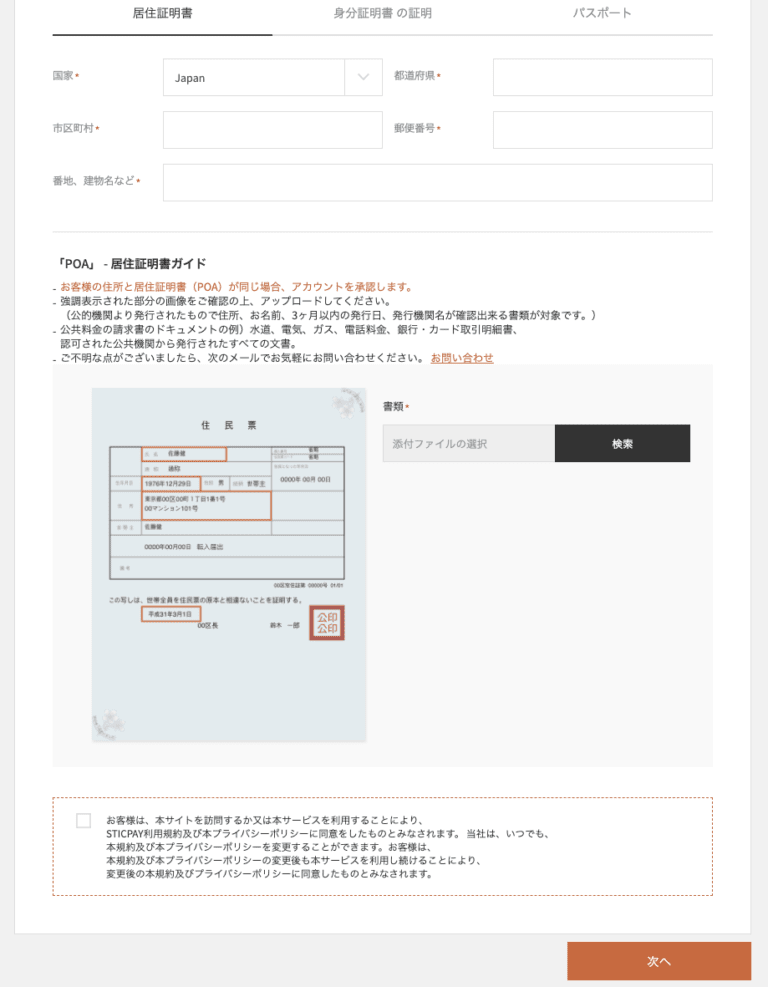
Task: Click the 平成31年3月1日 date on sample
Action: click(x=171, y=614)
